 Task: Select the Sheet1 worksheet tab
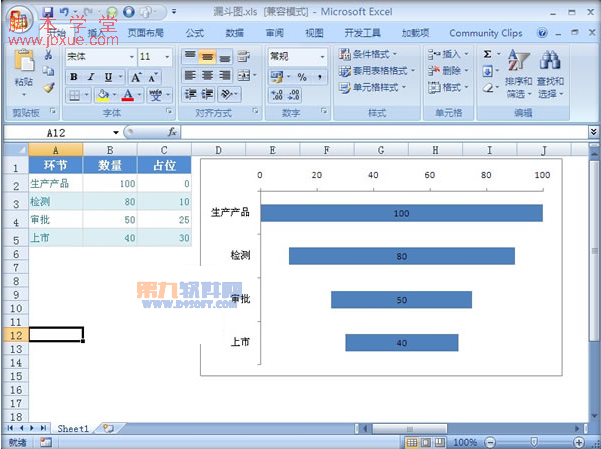[x=73, y=429]
